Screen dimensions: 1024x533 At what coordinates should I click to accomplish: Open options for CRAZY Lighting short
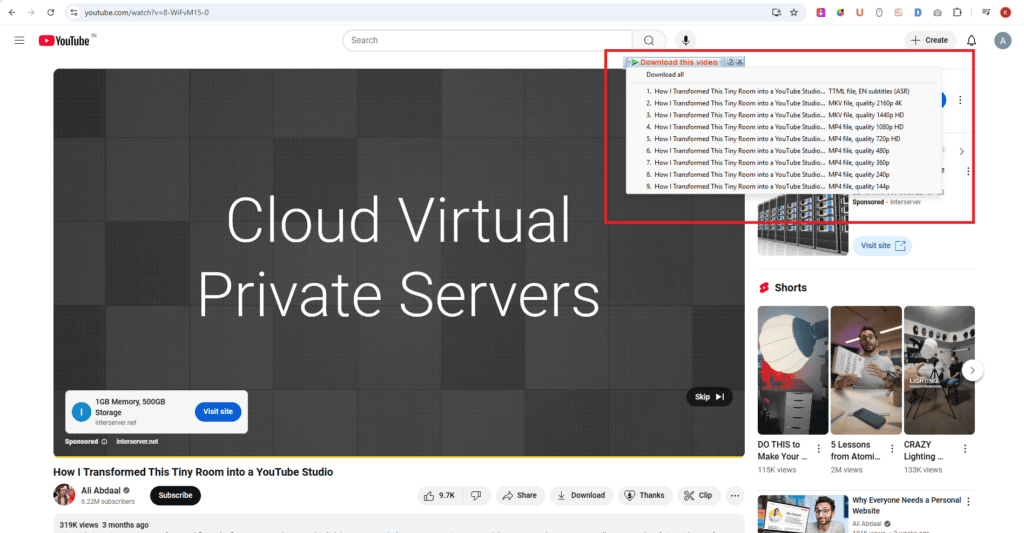[965, 449]
